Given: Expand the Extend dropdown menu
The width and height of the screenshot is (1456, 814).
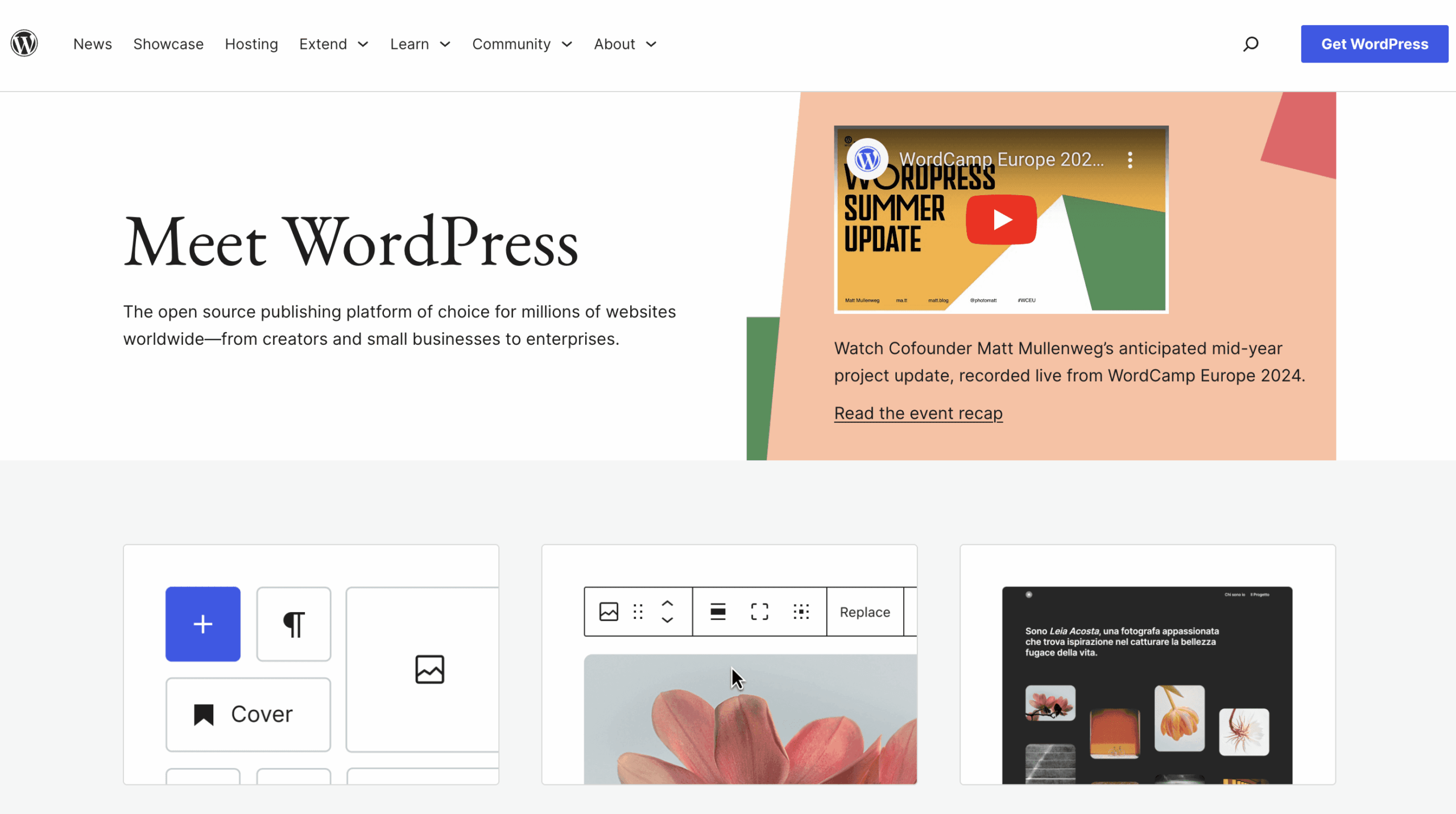Looking at the screenshot, I should 334,44.
